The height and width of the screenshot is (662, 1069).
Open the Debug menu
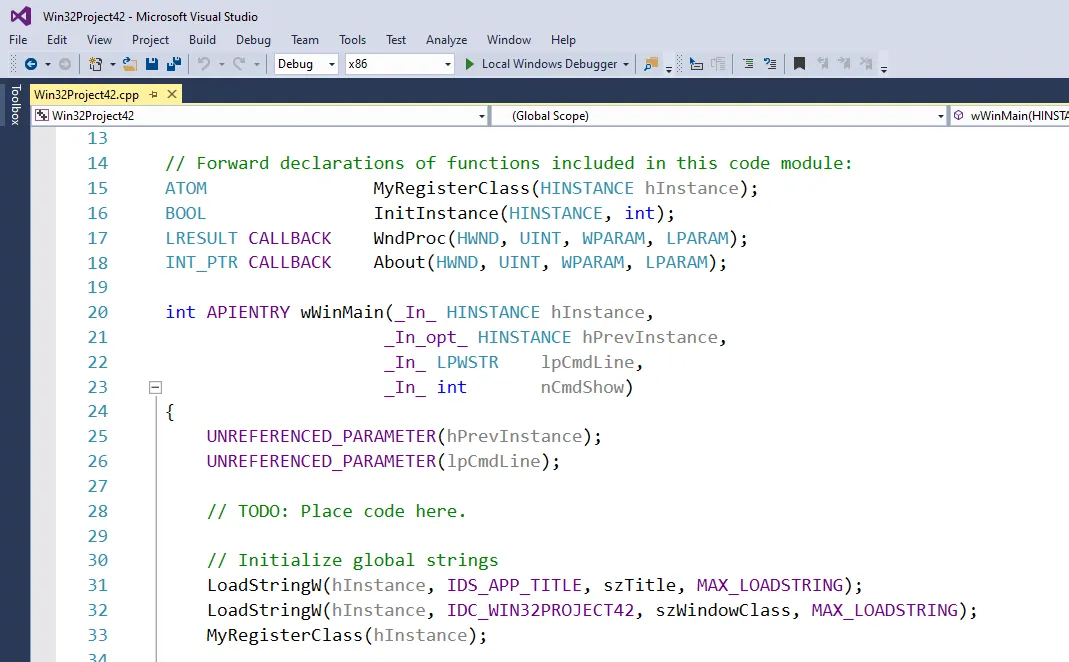pos(253,40)
